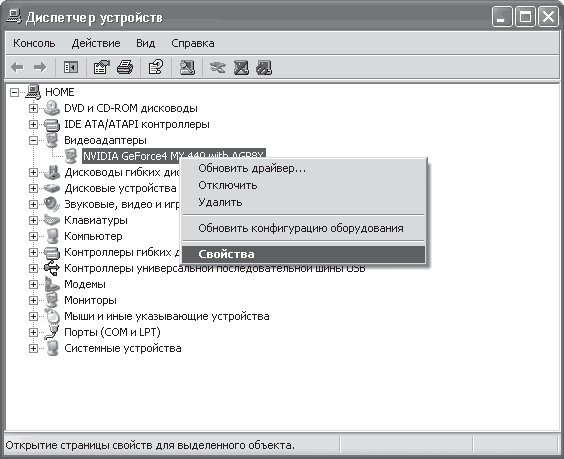The width and height of the screenshot is (564, 459).
Task: Click the uninstall device toolbar icon
Action: [241, 67]
